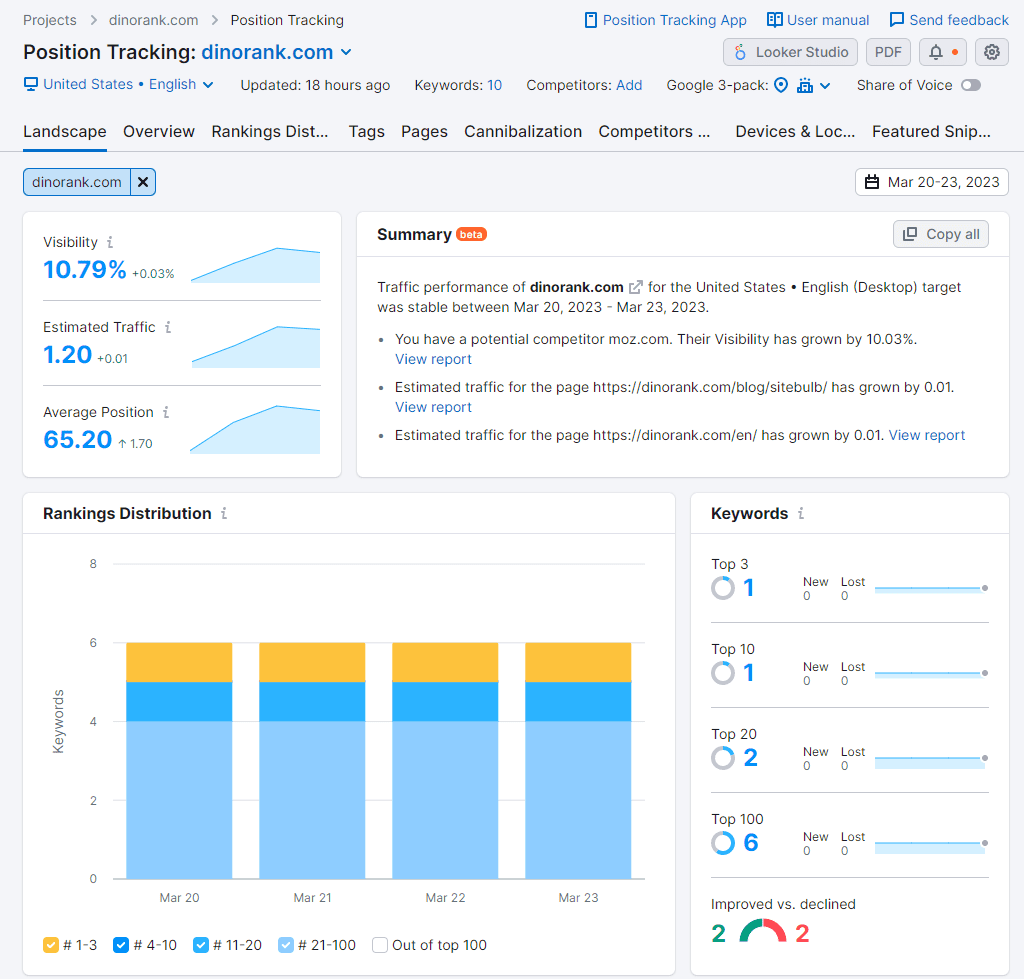
Task: Select the Pages tab
Action: (x=424, y=131)
